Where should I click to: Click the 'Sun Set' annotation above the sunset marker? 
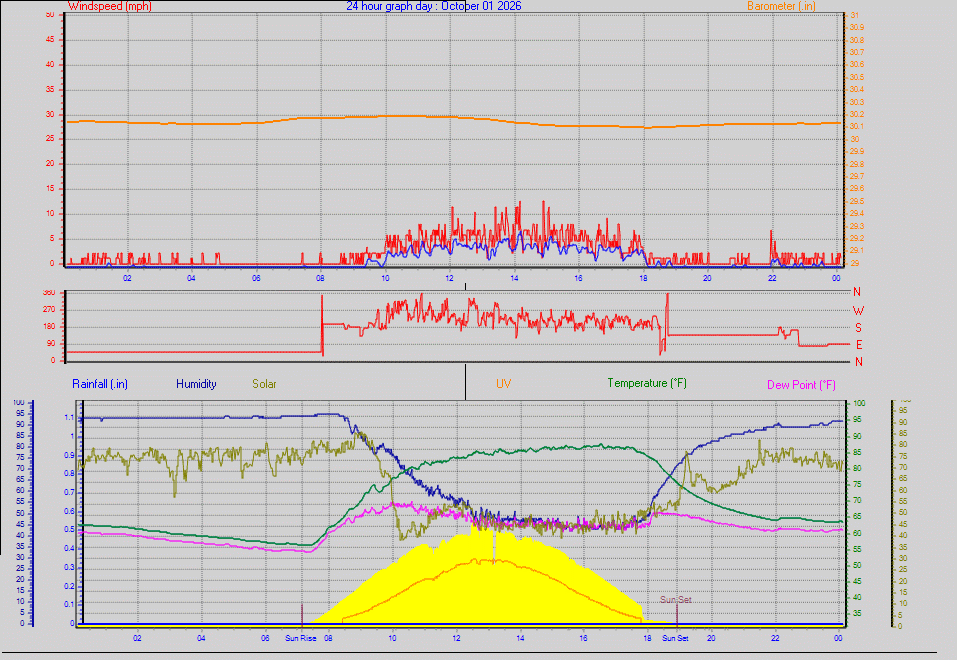(x=676, y=600)
